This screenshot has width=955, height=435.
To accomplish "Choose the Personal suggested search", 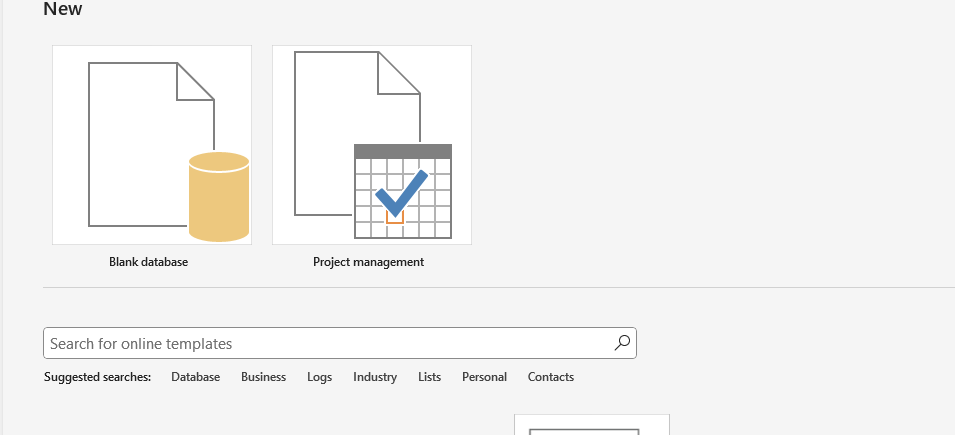I will point(484,377).
